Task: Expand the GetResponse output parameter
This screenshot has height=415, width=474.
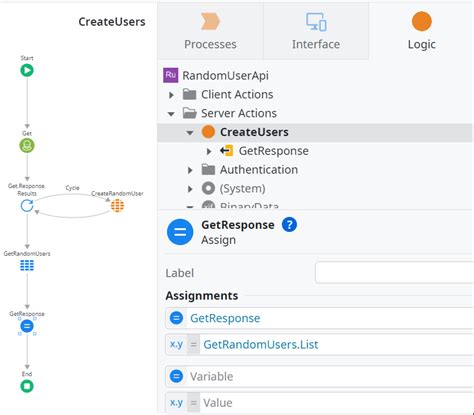Action: click(209, 151)
